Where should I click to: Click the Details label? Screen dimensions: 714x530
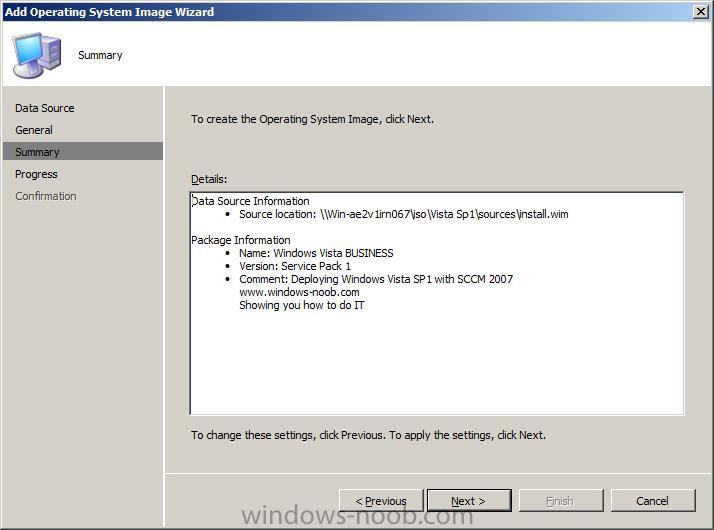coord(209,179)
